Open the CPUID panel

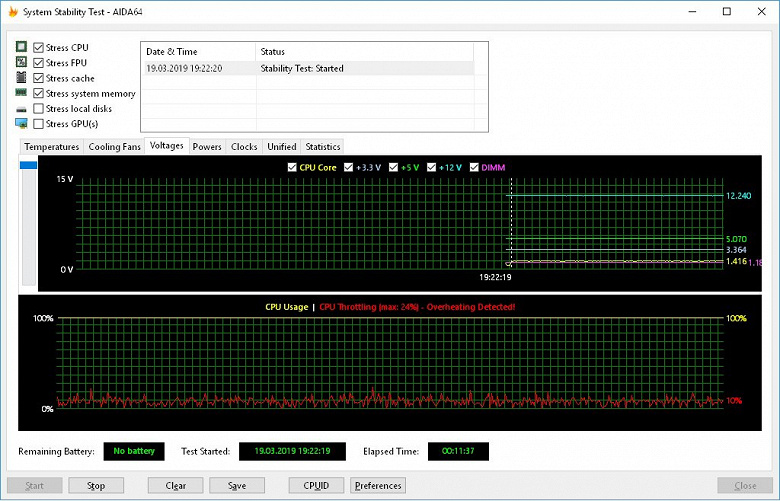pos(316,486)
